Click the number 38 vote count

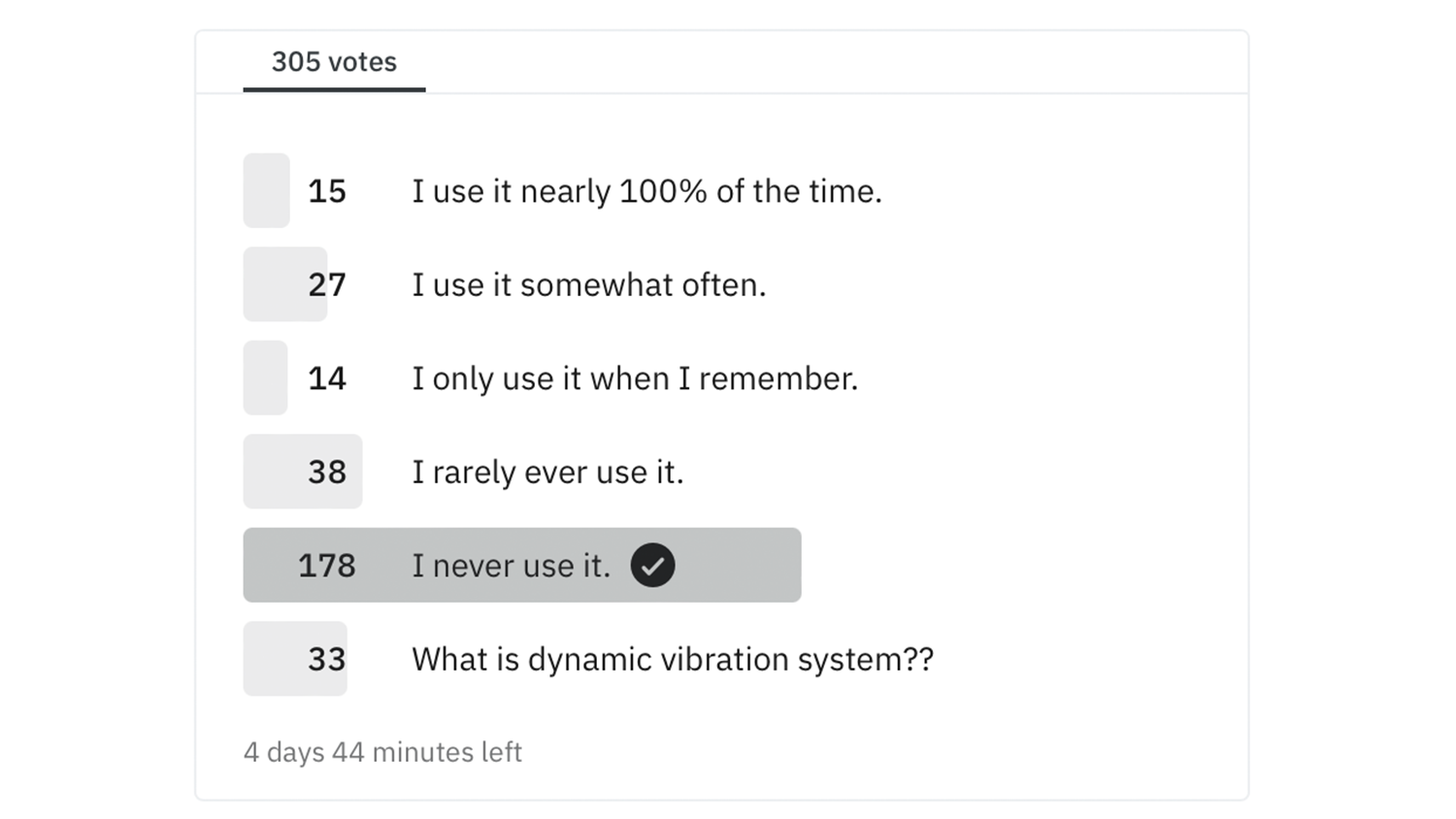click(x=327, y=472)
